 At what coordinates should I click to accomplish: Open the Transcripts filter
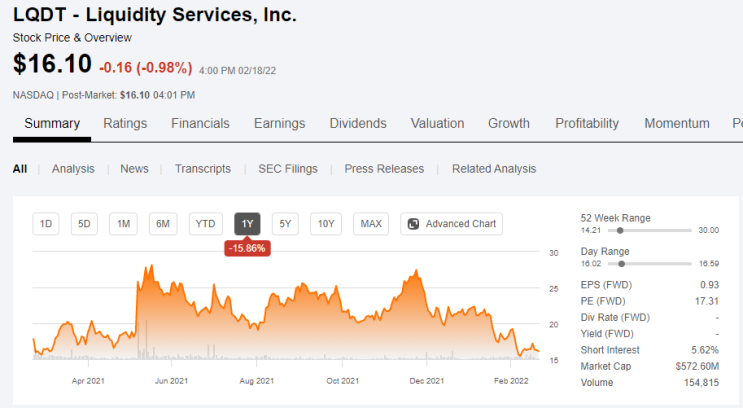coord(203,169)
